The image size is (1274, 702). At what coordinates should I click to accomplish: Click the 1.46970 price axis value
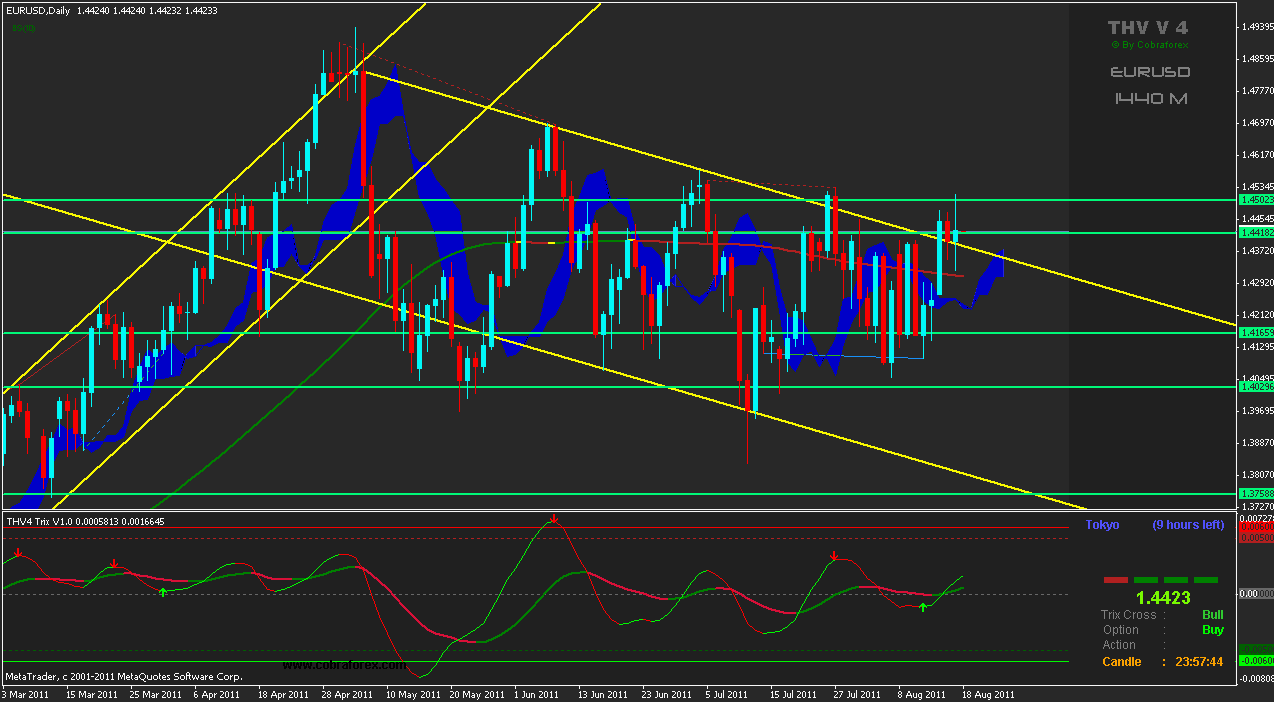pos(1256,123)
